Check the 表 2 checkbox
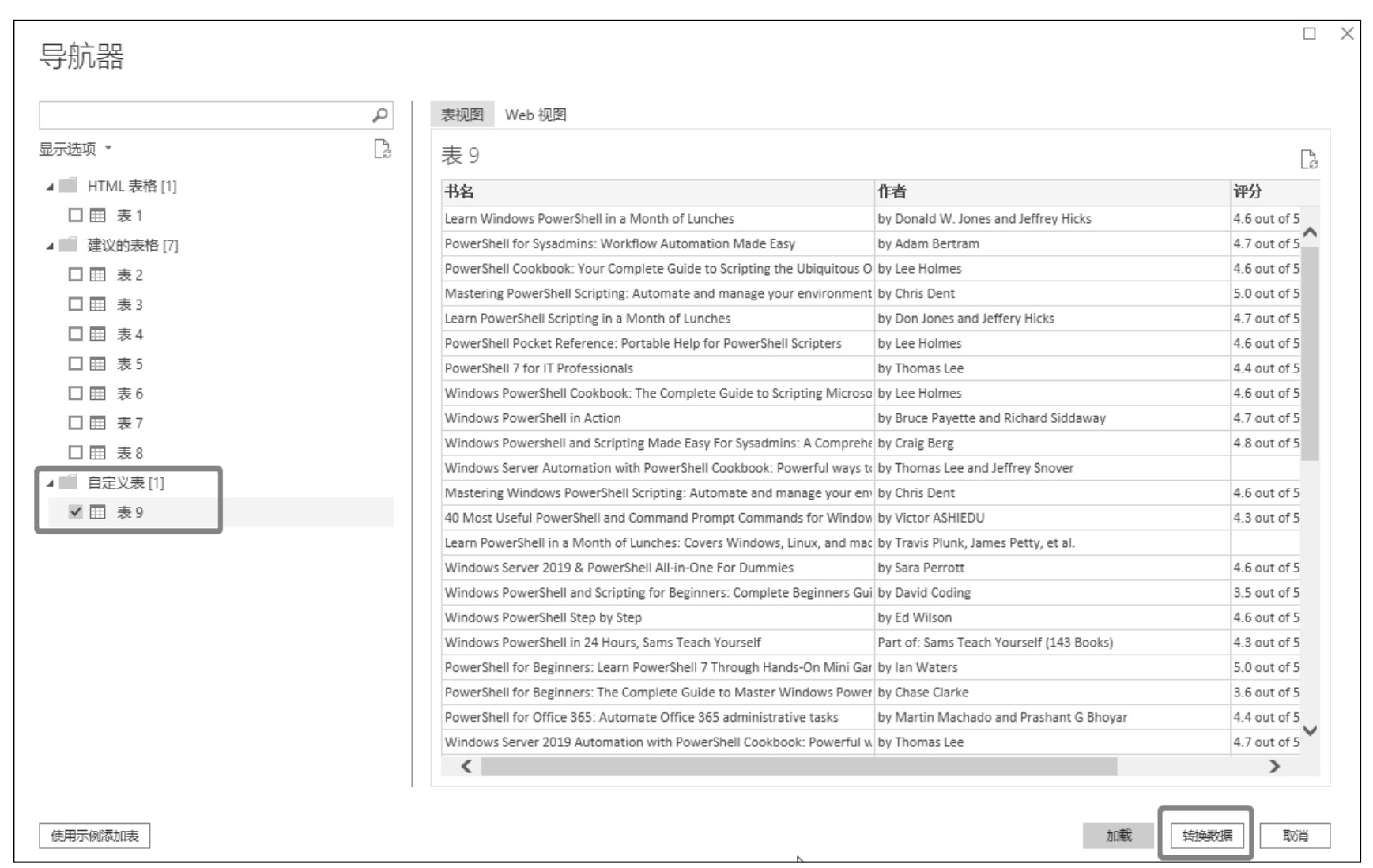This screenshot has height=868, width=1373. (75, 274)
